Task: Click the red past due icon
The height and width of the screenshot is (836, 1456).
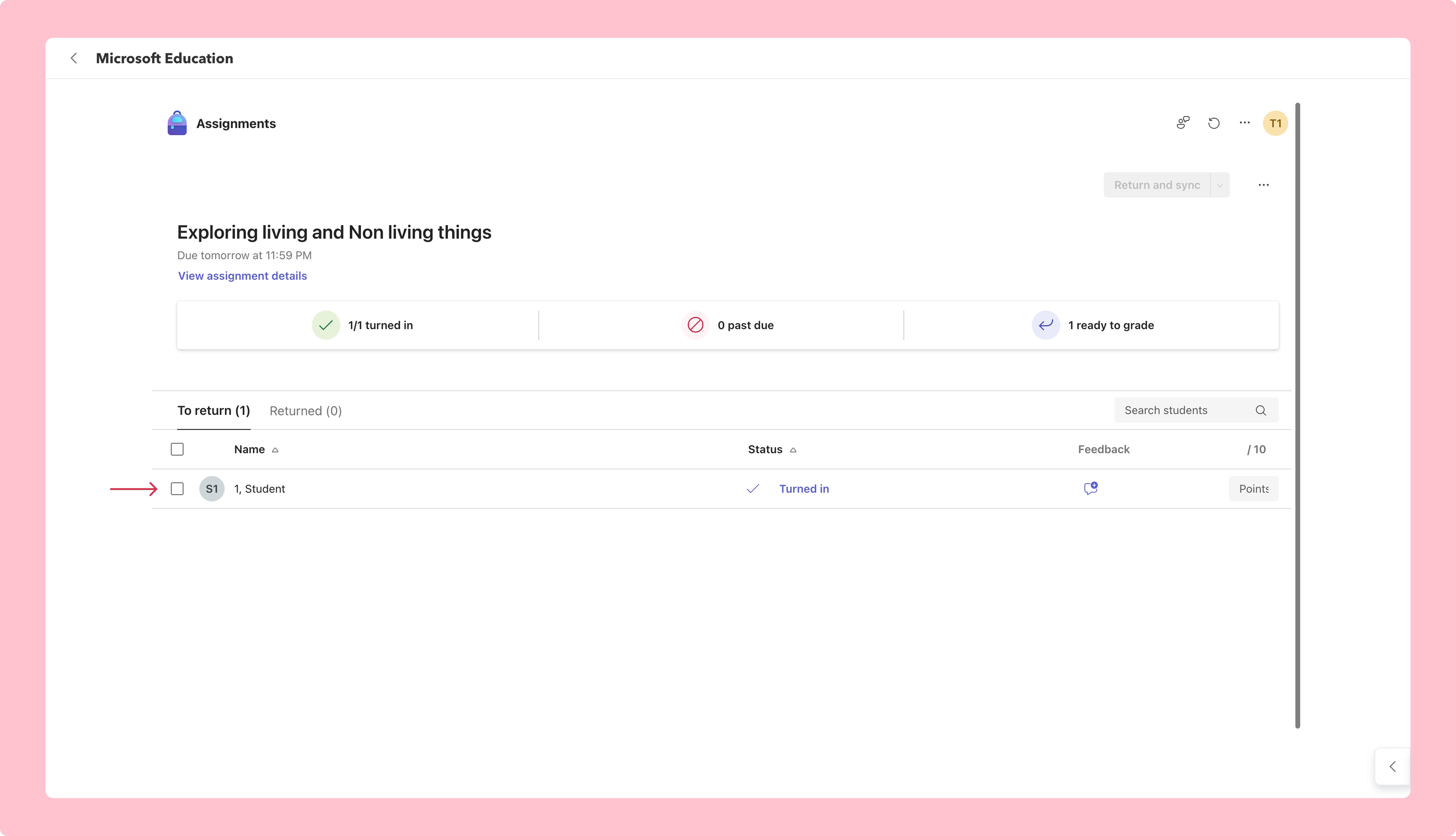Action: [695, 325]
